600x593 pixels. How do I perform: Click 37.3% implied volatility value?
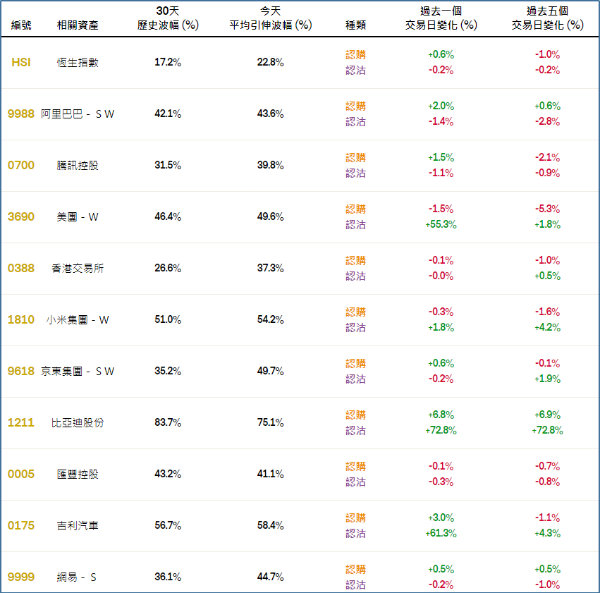(x=271, y=268)
